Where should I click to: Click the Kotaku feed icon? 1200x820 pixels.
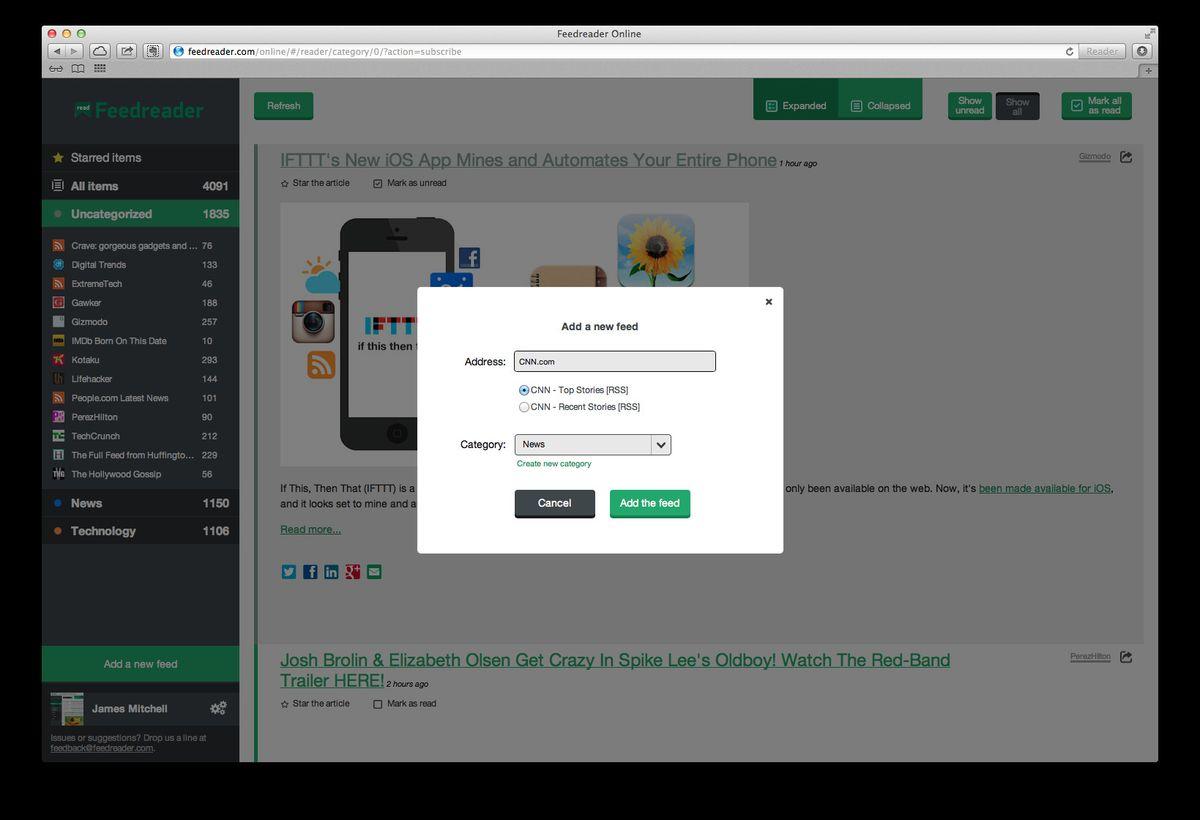pyautogui.click(x=59, y=359)
